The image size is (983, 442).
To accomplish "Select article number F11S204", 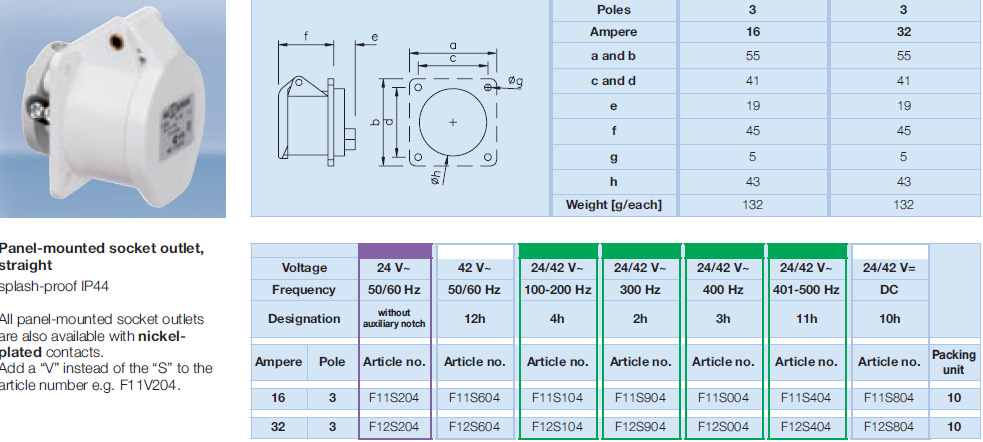I will pos(395,398).
